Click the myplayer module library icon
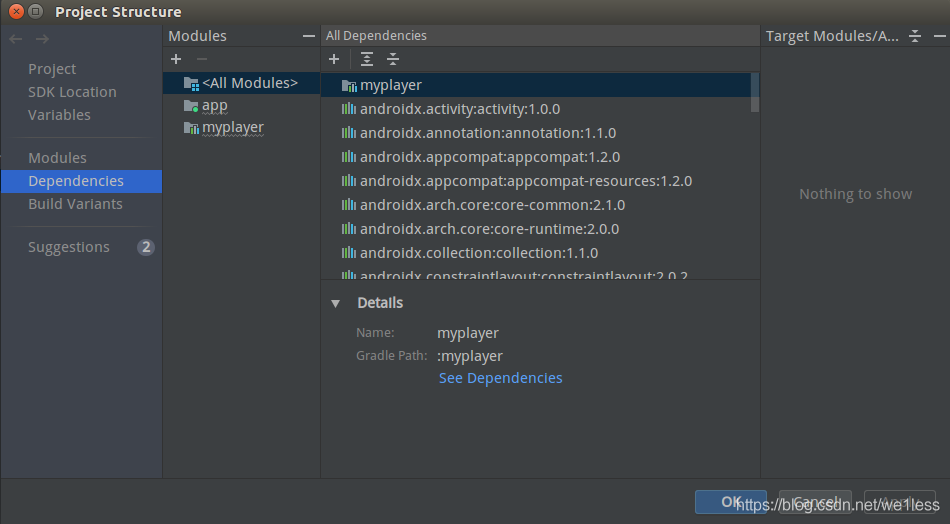The image size is (950, 524). tap(191, 128)
